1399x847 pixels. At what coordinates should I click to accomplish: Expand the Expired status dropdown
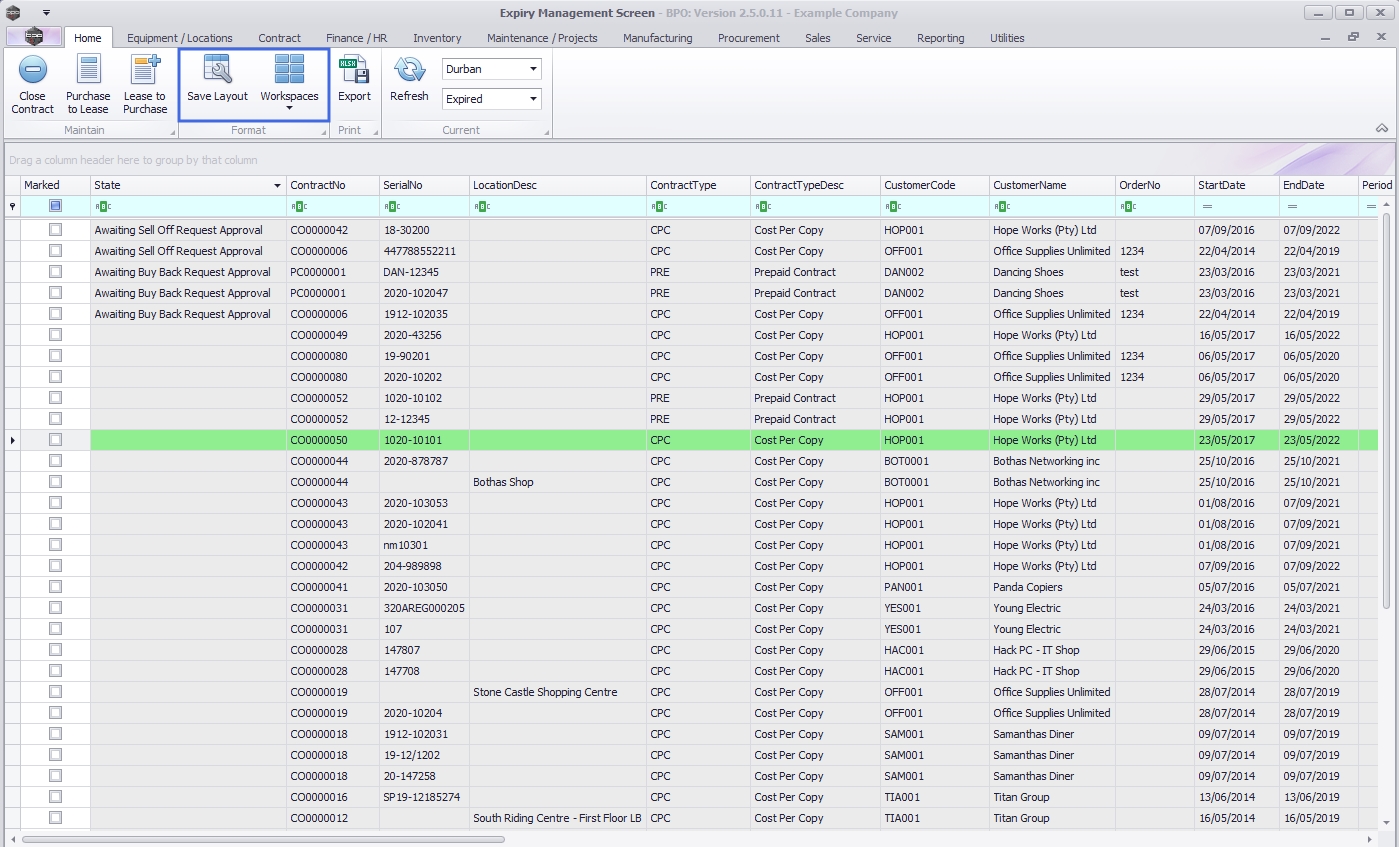pos(533,99)
